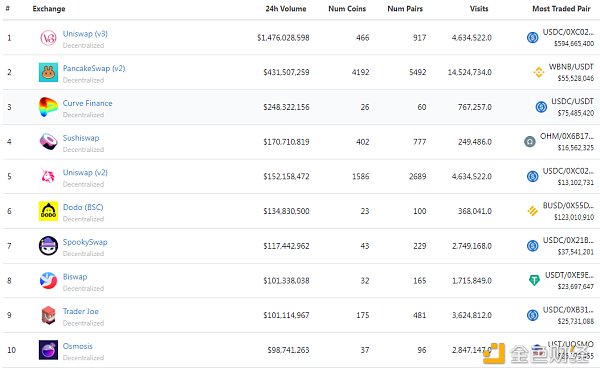The image size is (600, 375).
Task: Click the Tether icon beside USDT/0XE9E pair
Action: pyautogui.click(x=534, y=280)
